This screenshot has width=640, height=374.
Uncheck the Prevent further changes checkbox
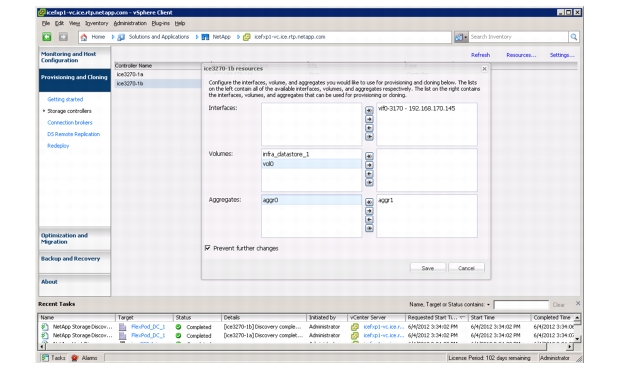(208, 248)
